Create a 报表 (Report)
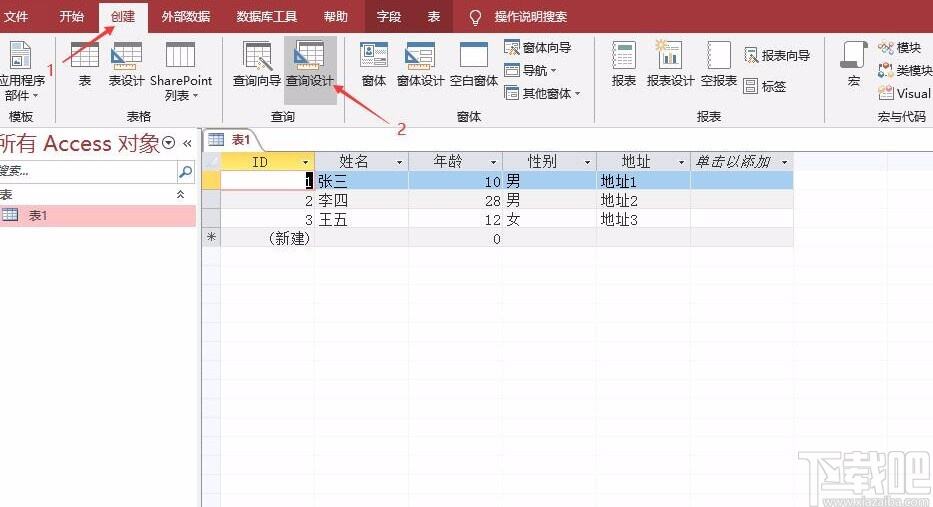Viewport: 933px width, 507px height. click(x=624, y=64)
